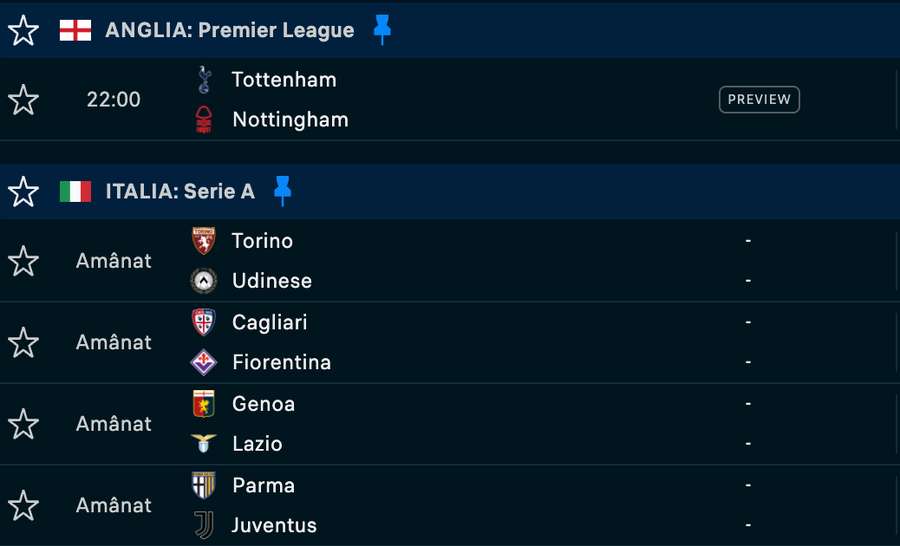Image resolution: width=900 pixels, height=546 pixels.
Task: Click the Udinese club crest
Action: (x=204, y=281)
